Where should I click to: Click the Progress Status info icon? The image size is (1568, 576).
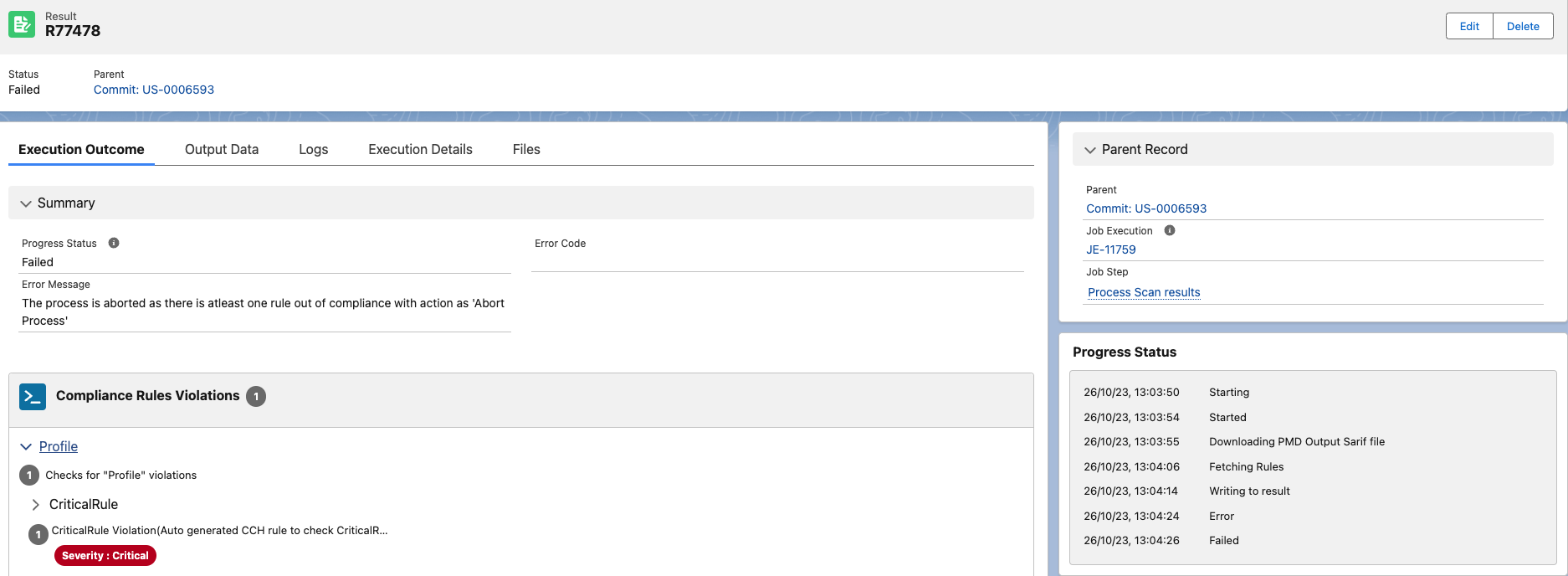[x=114, y=243]
